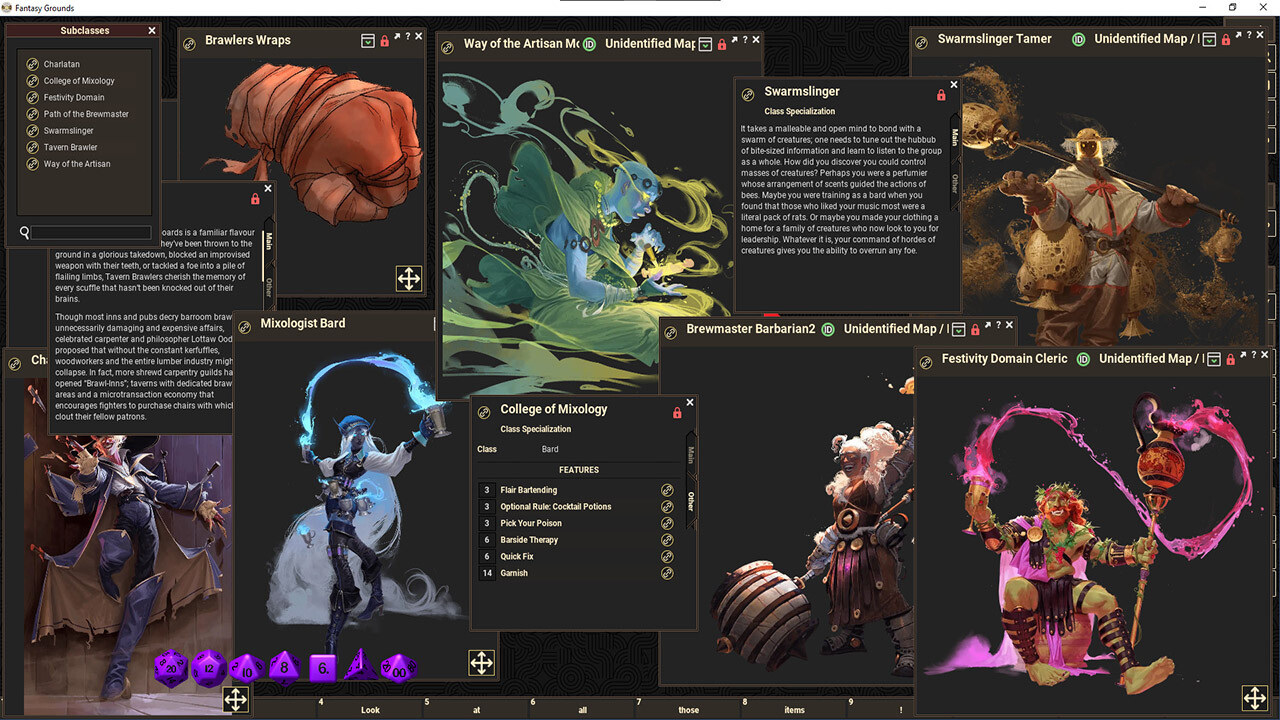Click the crosshair move icon on Mixologist Bard sheet
This screenshot has height=720, width=1280.
481,662
